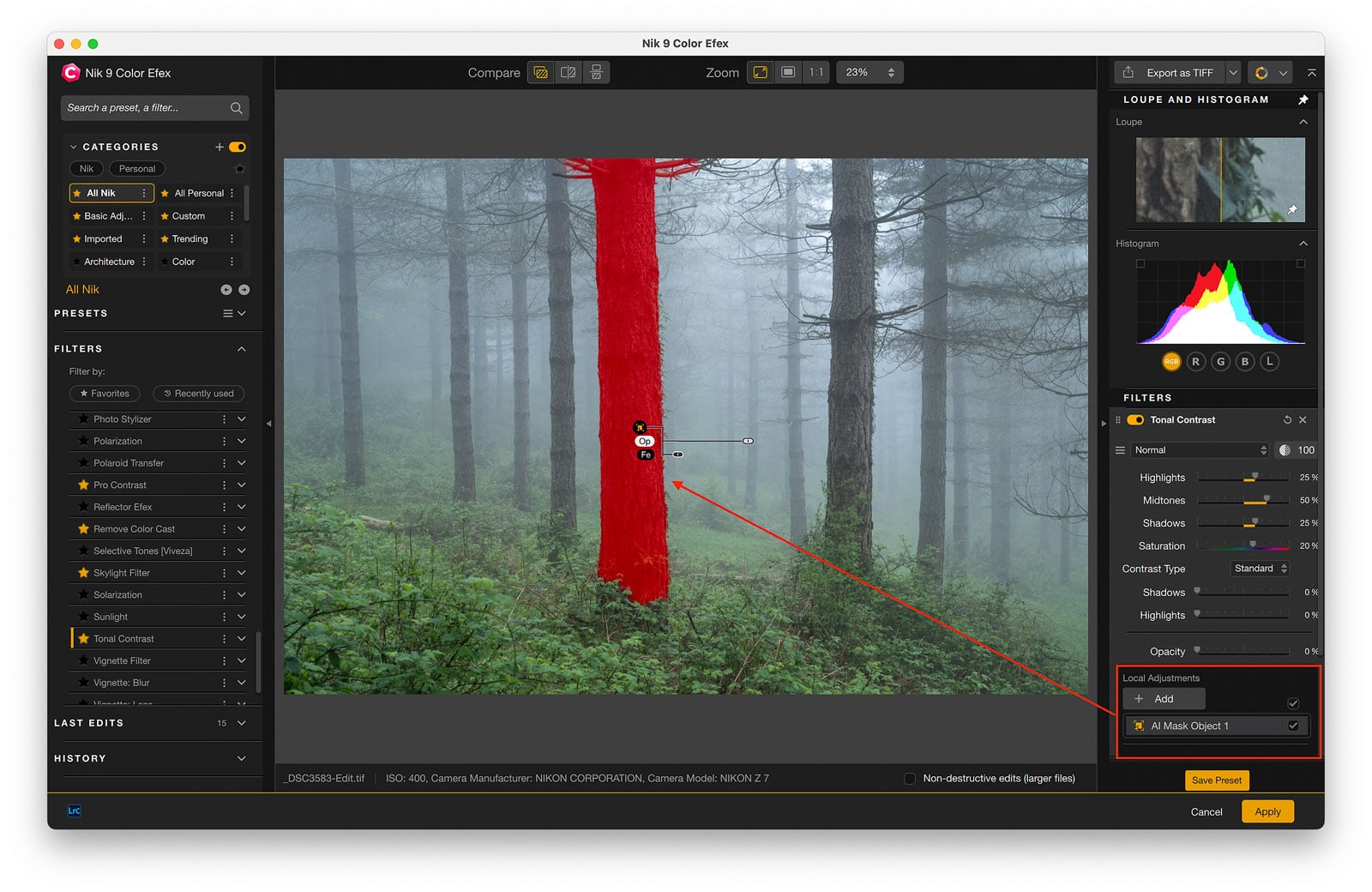Filter by Recently used
The height and width of the screenshot is (892, 1372).
pos(198,394)
